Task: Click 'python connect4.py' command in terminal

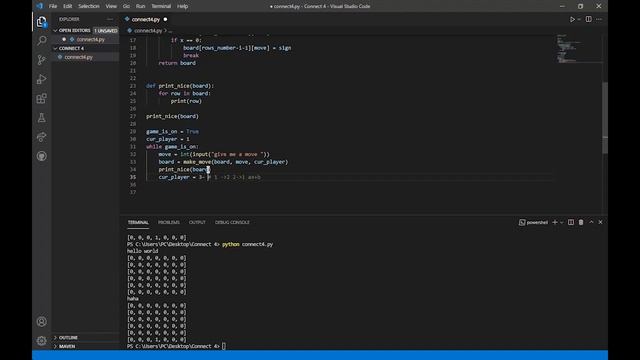Action: pyautogui.click(x=247, y=244)
